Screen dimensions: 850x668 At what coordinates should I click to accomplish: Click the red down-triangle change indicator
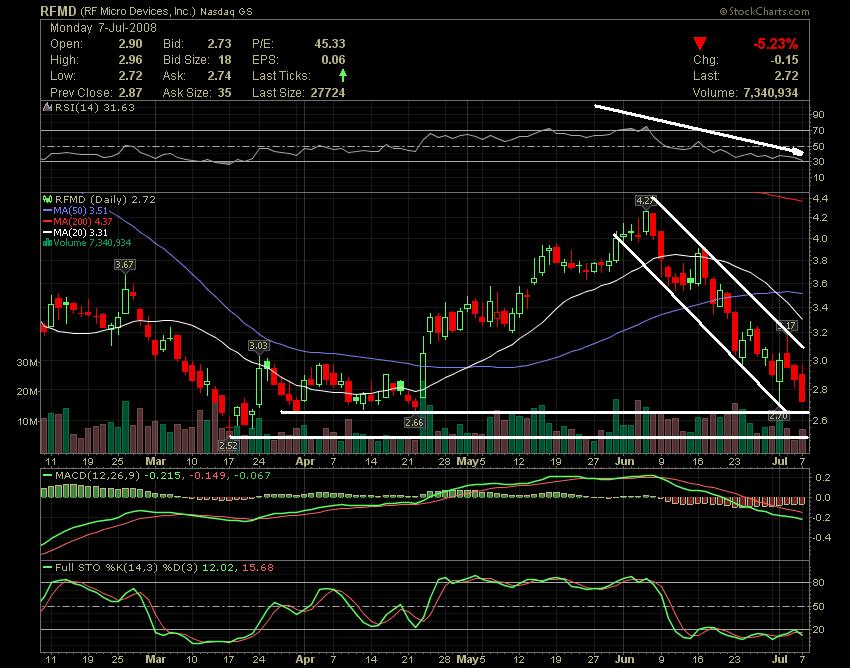click(700, 43)
